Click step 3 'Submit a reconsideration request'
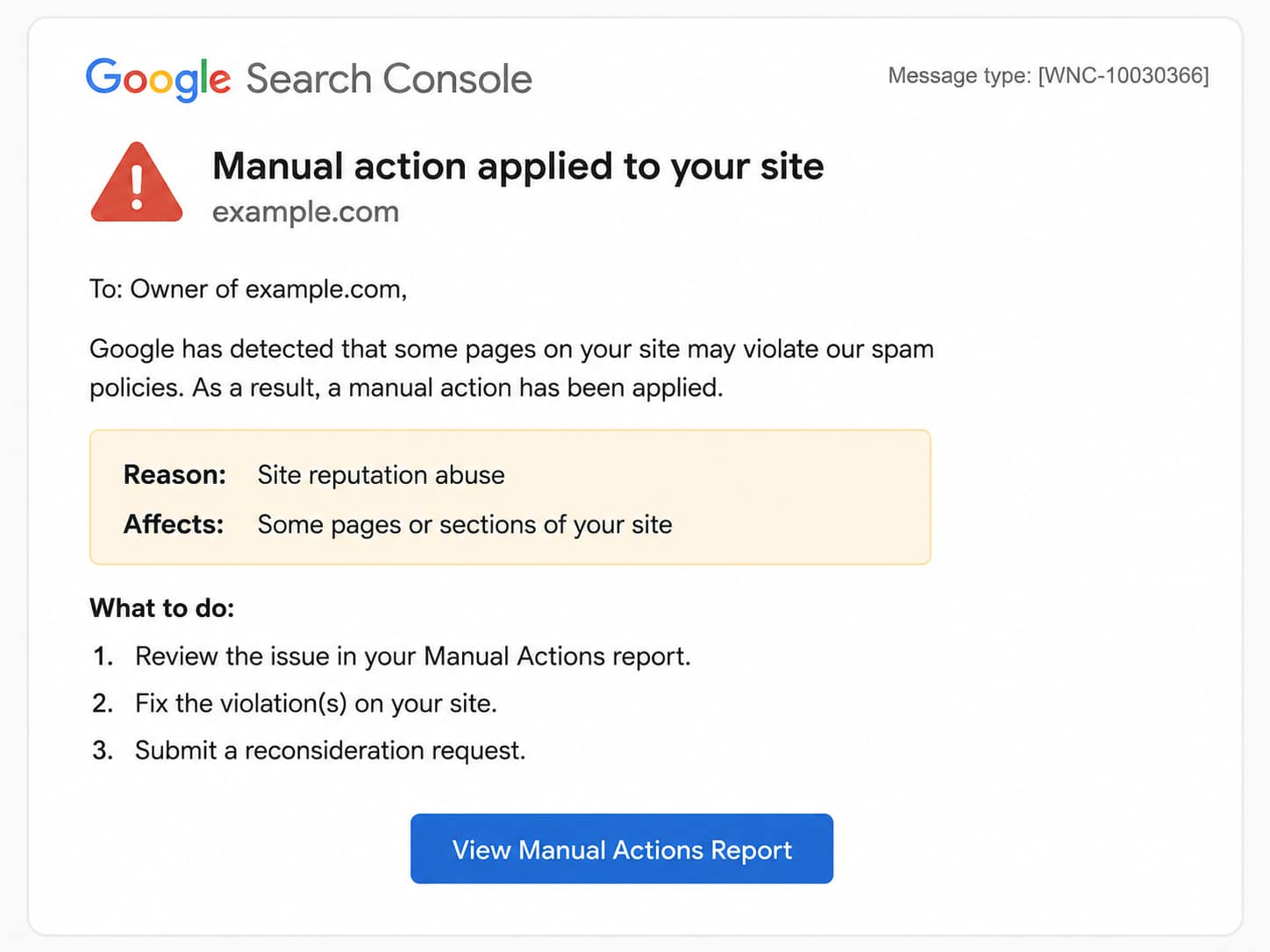Image resolution: width=1270 pixels, height=952 pixels. click(x=309, y=750)
